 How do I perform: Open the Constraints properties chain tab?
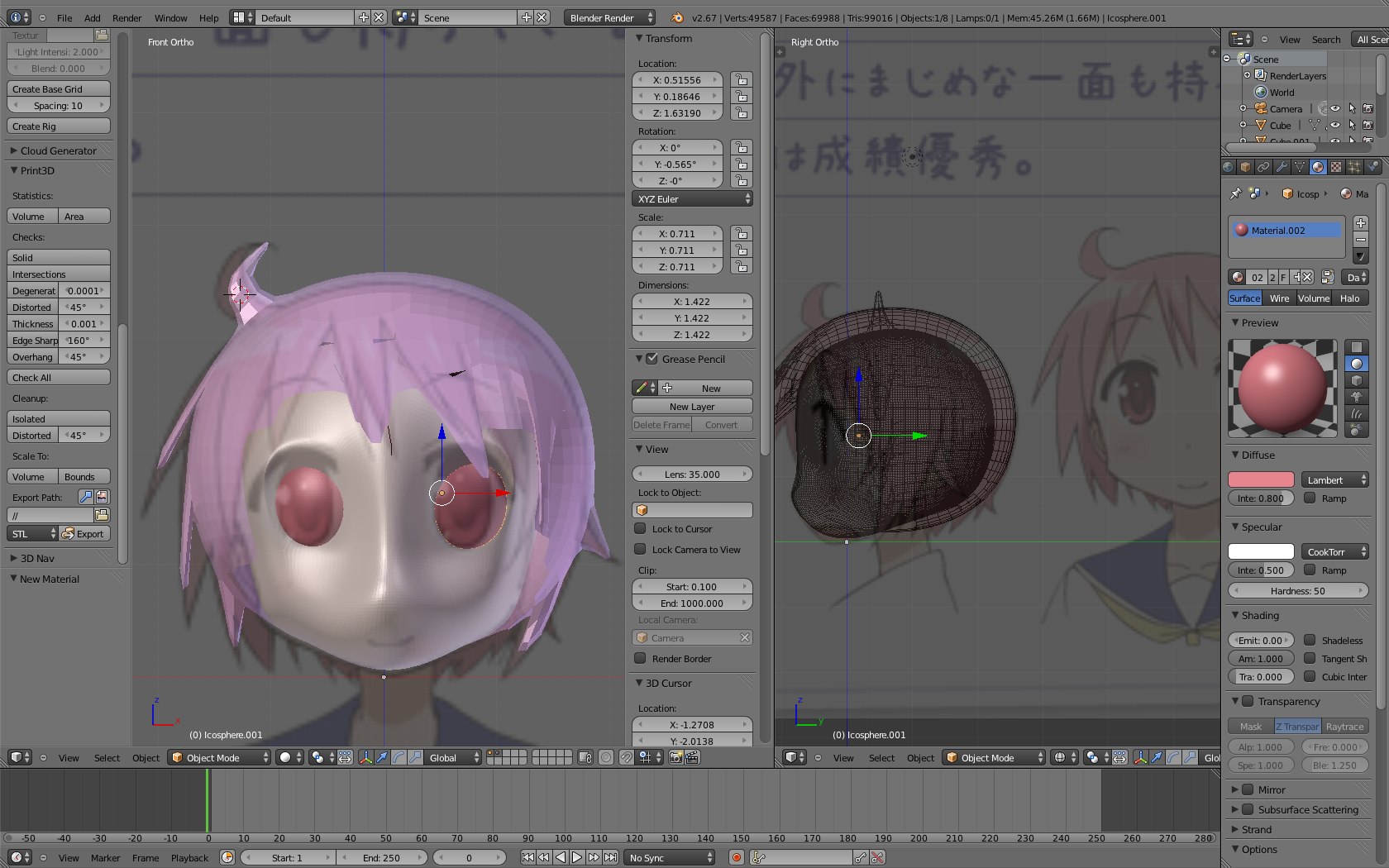coord(1263,167)
